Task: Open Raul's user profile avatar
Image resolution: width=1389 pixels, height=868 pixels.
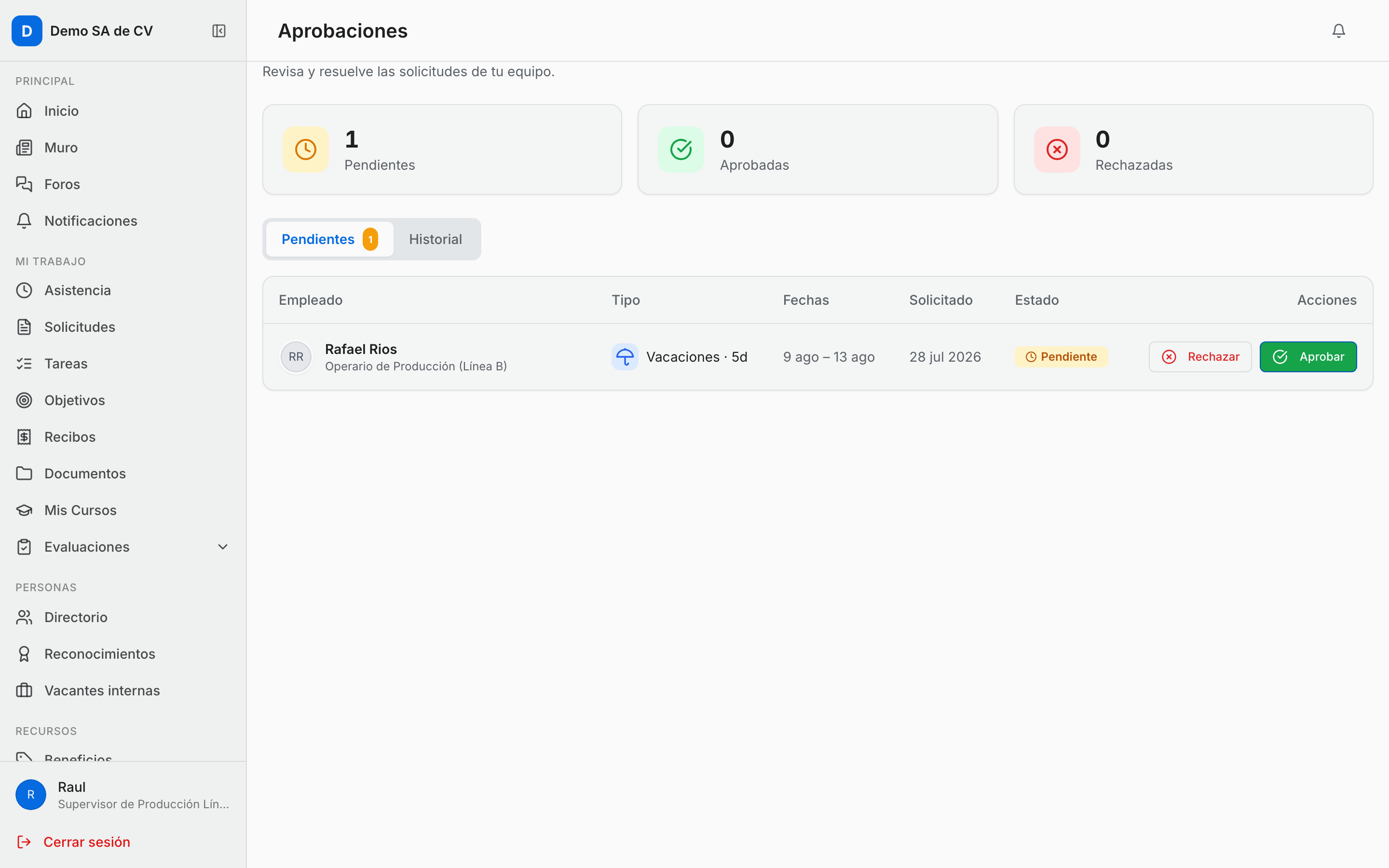Action: 31,795
